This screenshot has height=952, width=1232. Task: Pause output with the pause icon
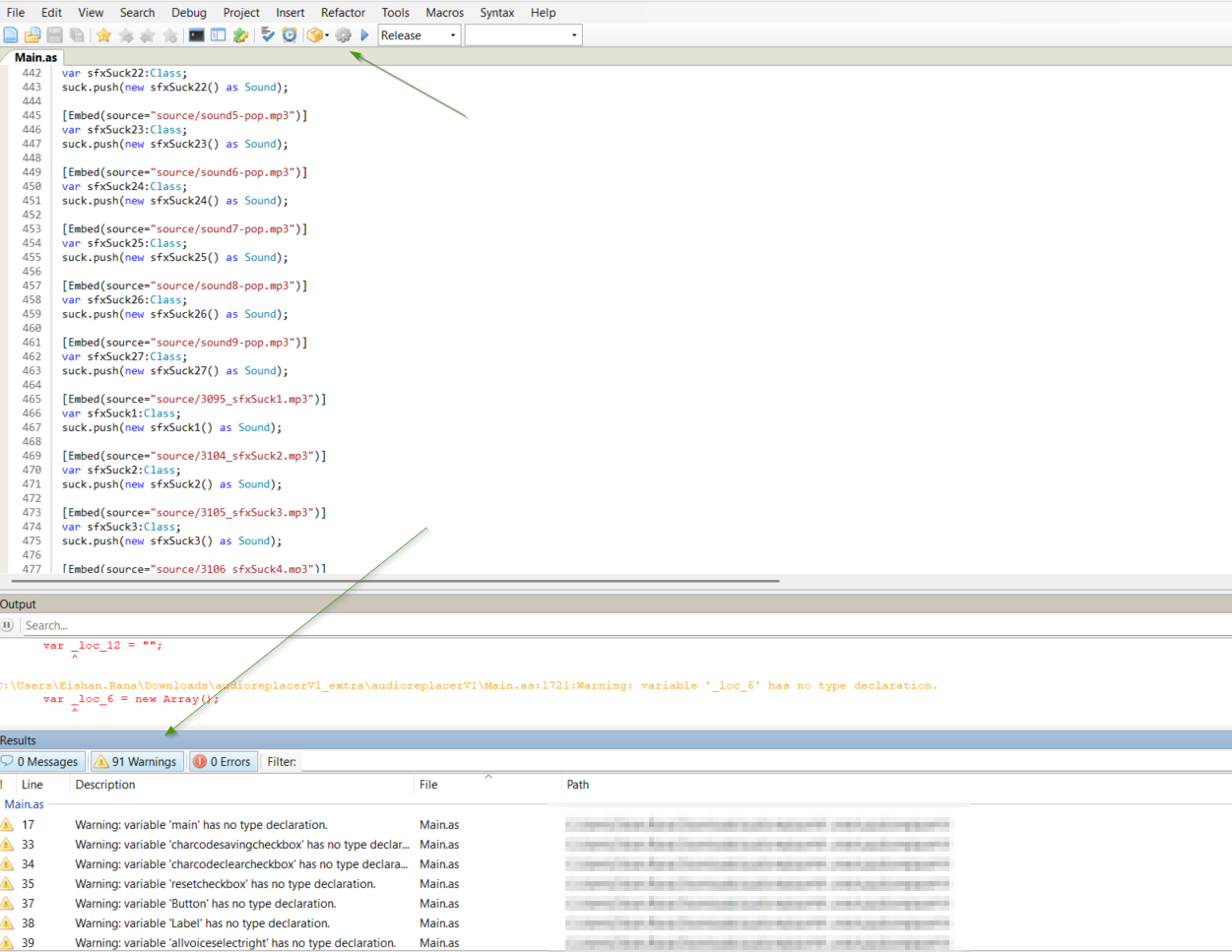click(x=7, y=625)
